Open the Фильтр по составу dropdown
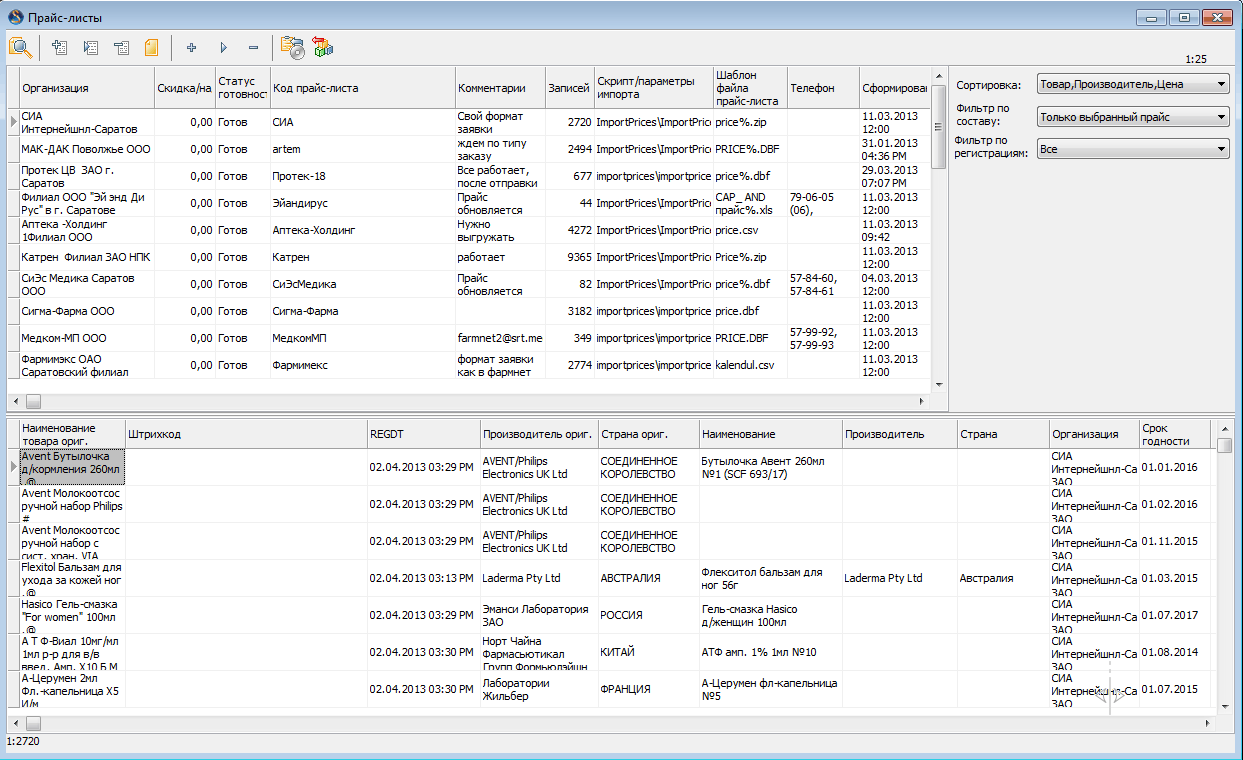Viewport: 1243px width, 760px height. (1133, 117)
